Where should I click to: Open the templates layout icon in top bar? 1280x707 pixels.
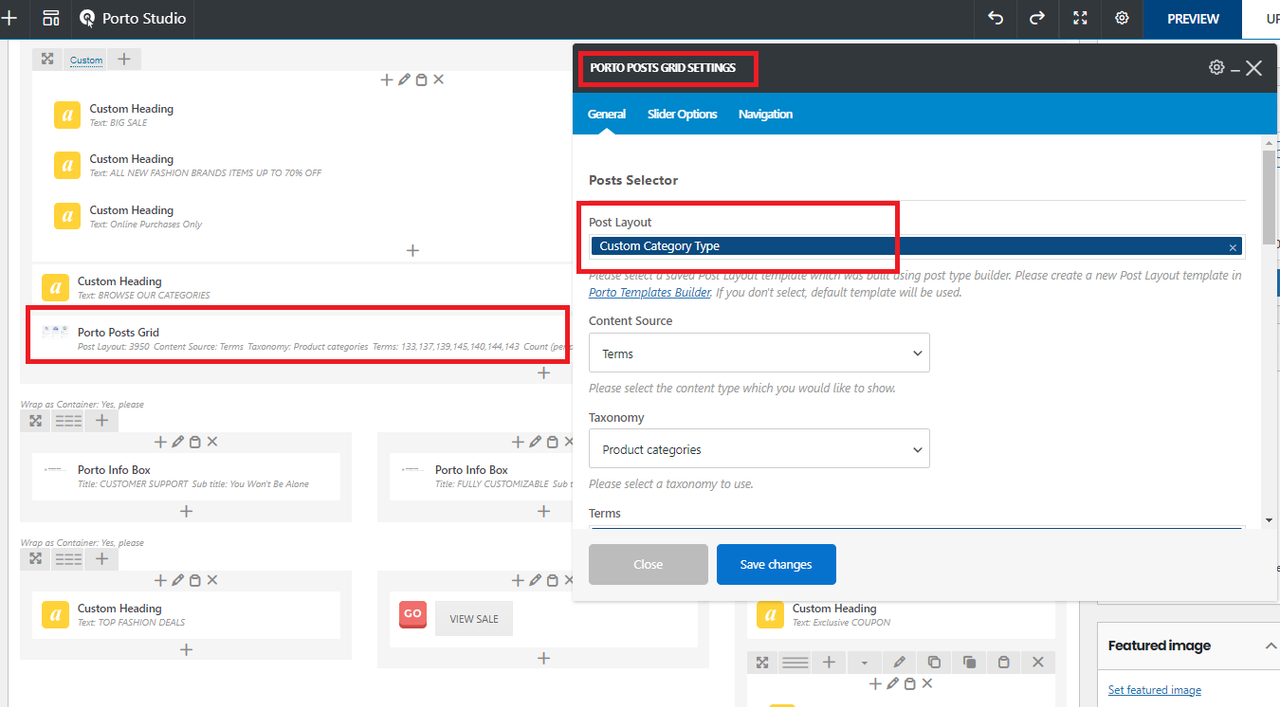coord(51,18)
